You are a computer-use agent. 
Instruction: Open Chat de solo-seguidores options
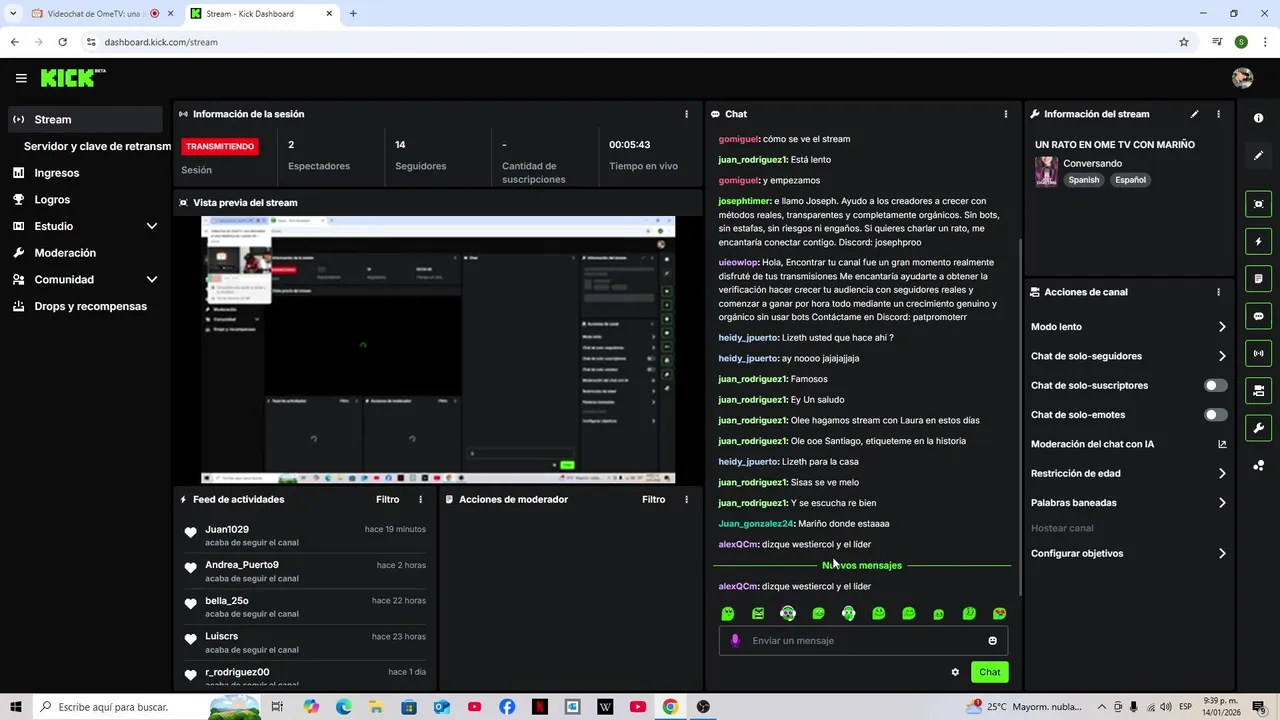tap(1129, 356)
